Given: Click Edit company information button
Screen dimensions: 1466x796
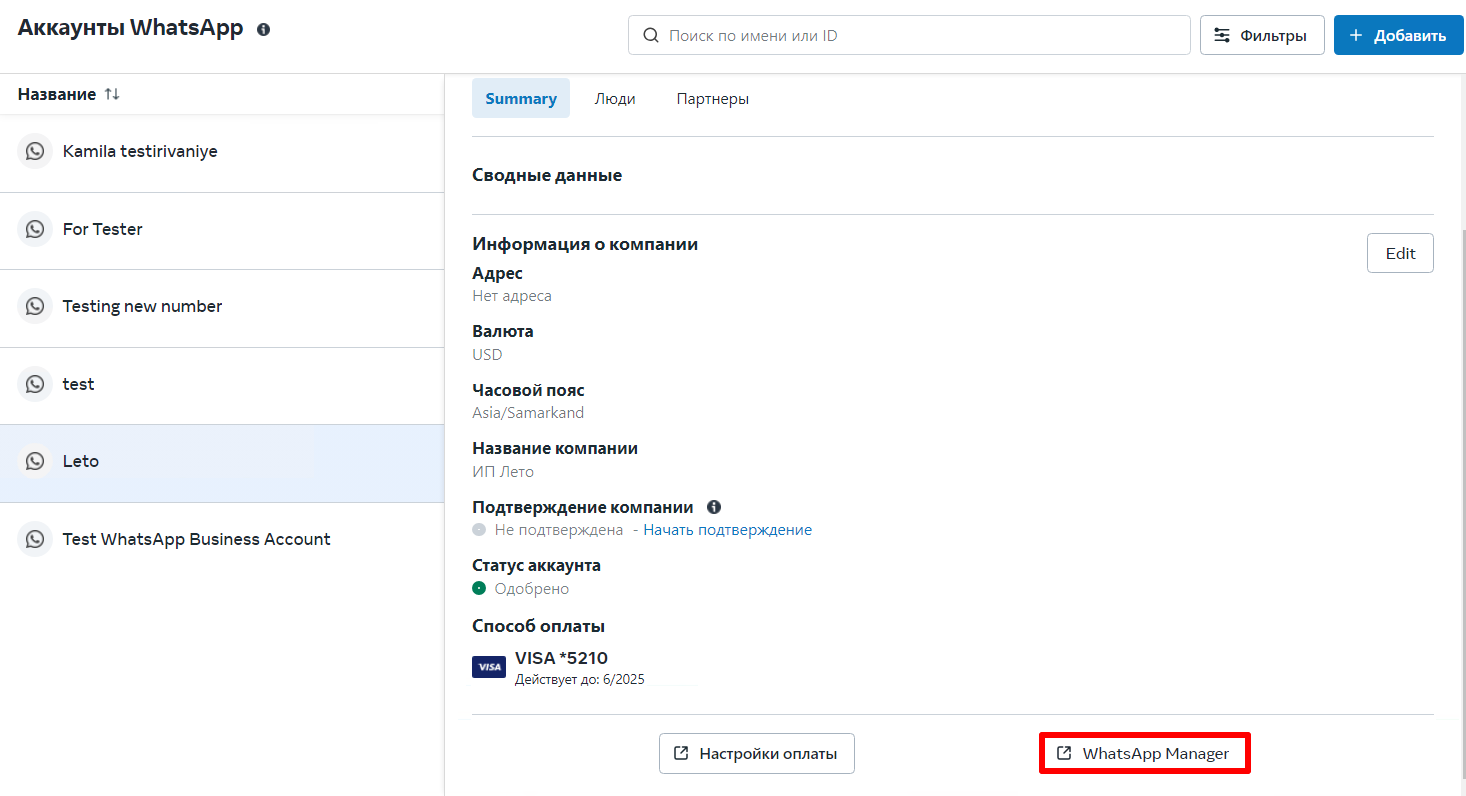Looking at the screenshot, I should pyautogui.click(x=1399, y=253).
